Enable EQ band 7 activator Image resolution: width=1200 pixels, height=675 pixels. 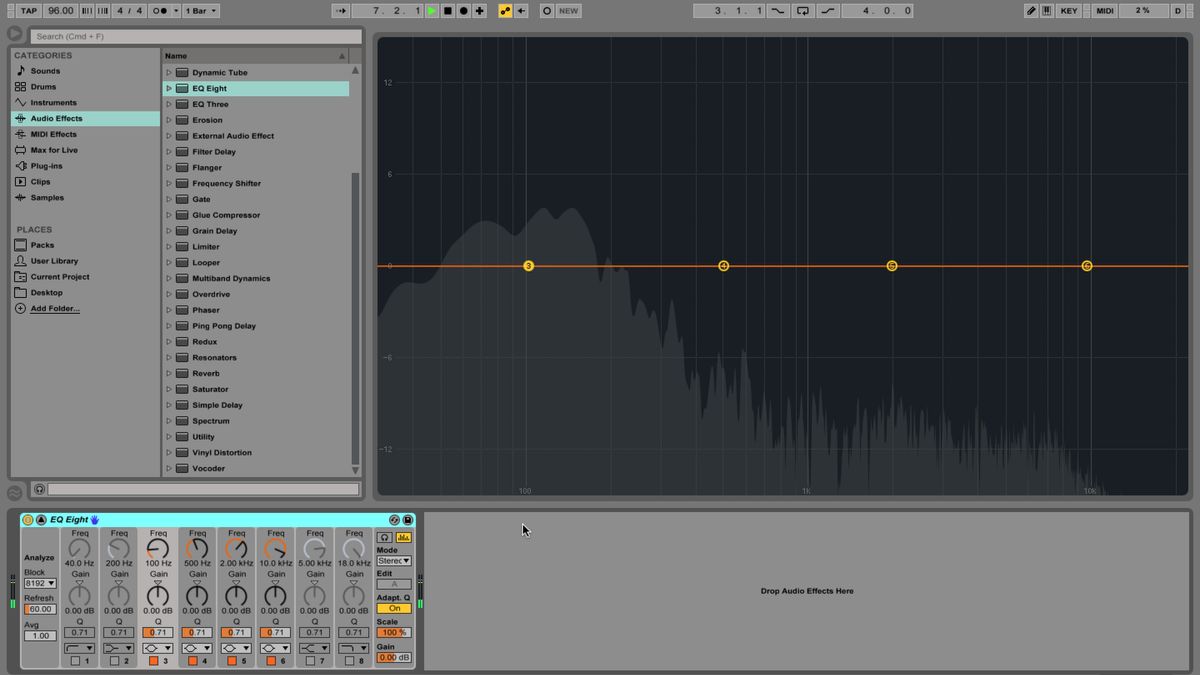coord(310,661)
